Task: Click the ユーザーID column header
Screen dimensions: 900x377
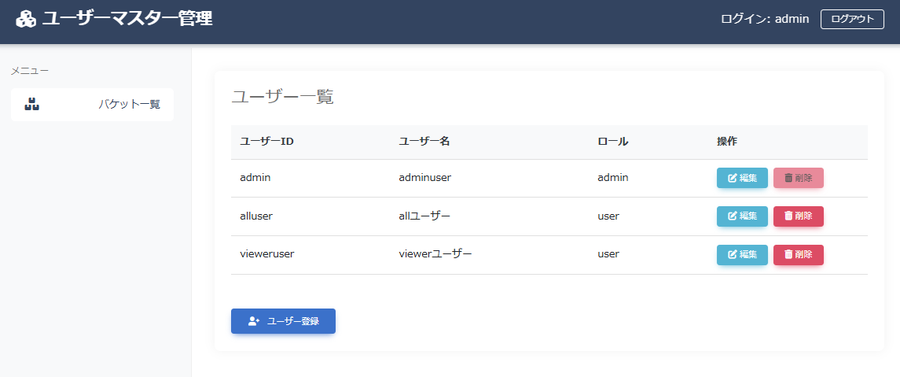Action: coord(267,142)
